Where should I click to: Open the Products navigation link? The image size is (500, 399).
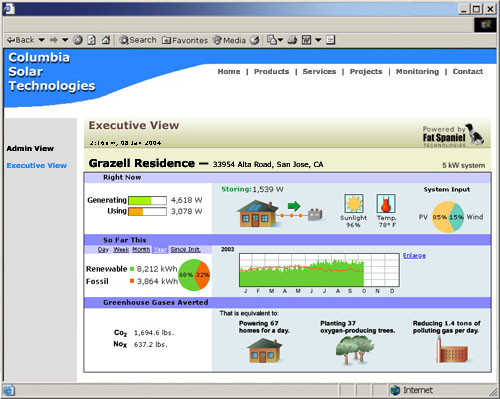(x=271, y=71)
